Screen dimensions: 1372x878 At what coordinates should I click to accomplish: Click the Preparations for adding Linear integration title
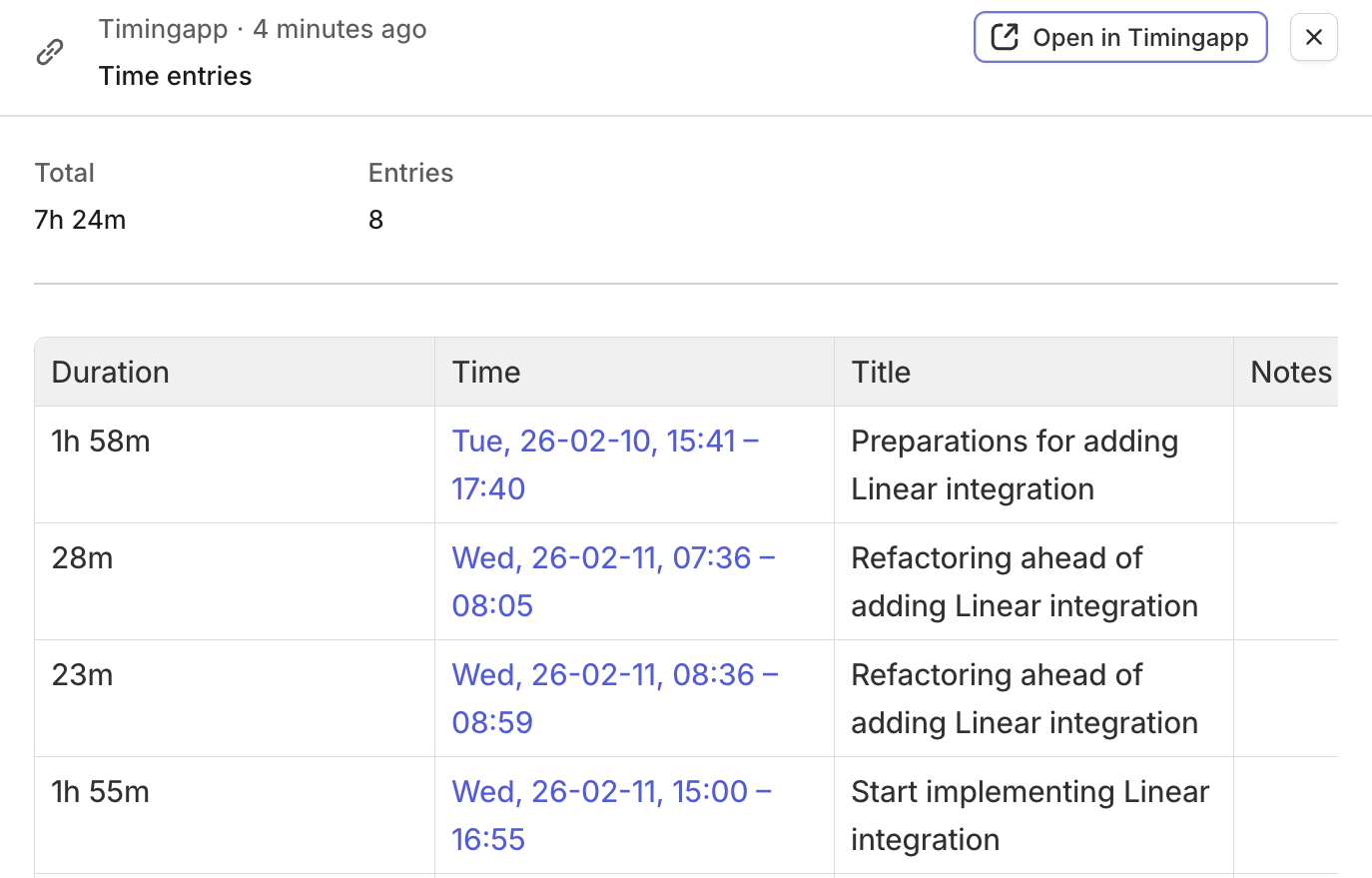[x=1014, y=464]
